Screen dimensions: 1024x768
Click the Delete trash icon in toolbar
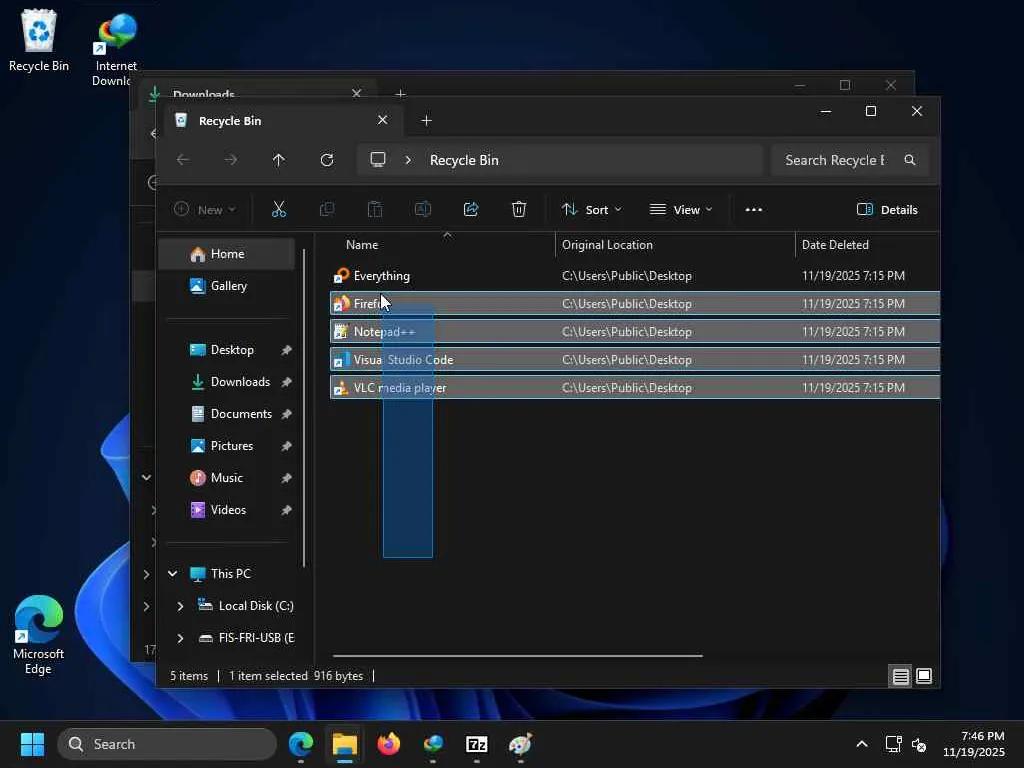click(x=519, y=209)
